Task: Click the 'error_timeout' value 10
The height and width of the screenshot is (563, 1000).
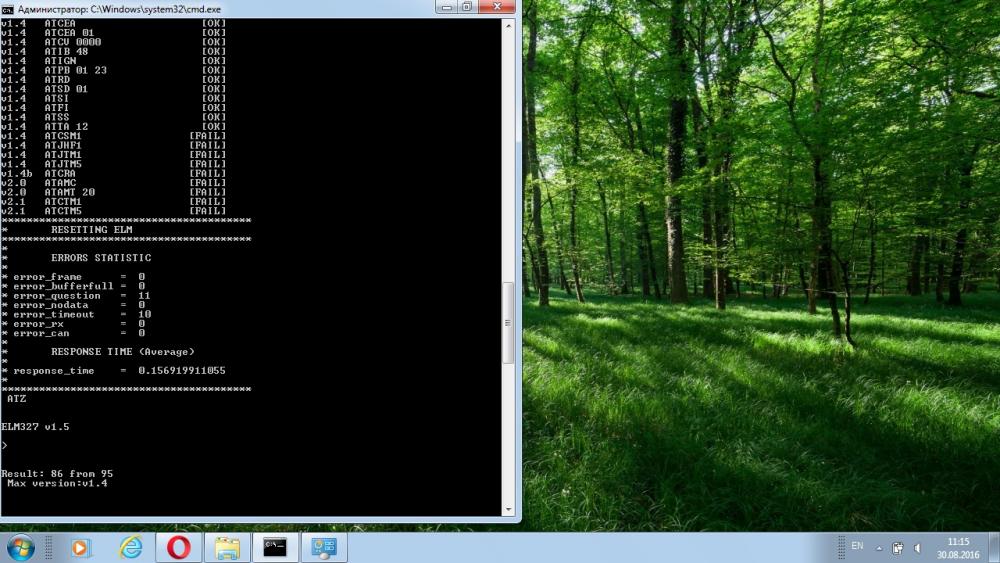Action: tap(145, 314)
